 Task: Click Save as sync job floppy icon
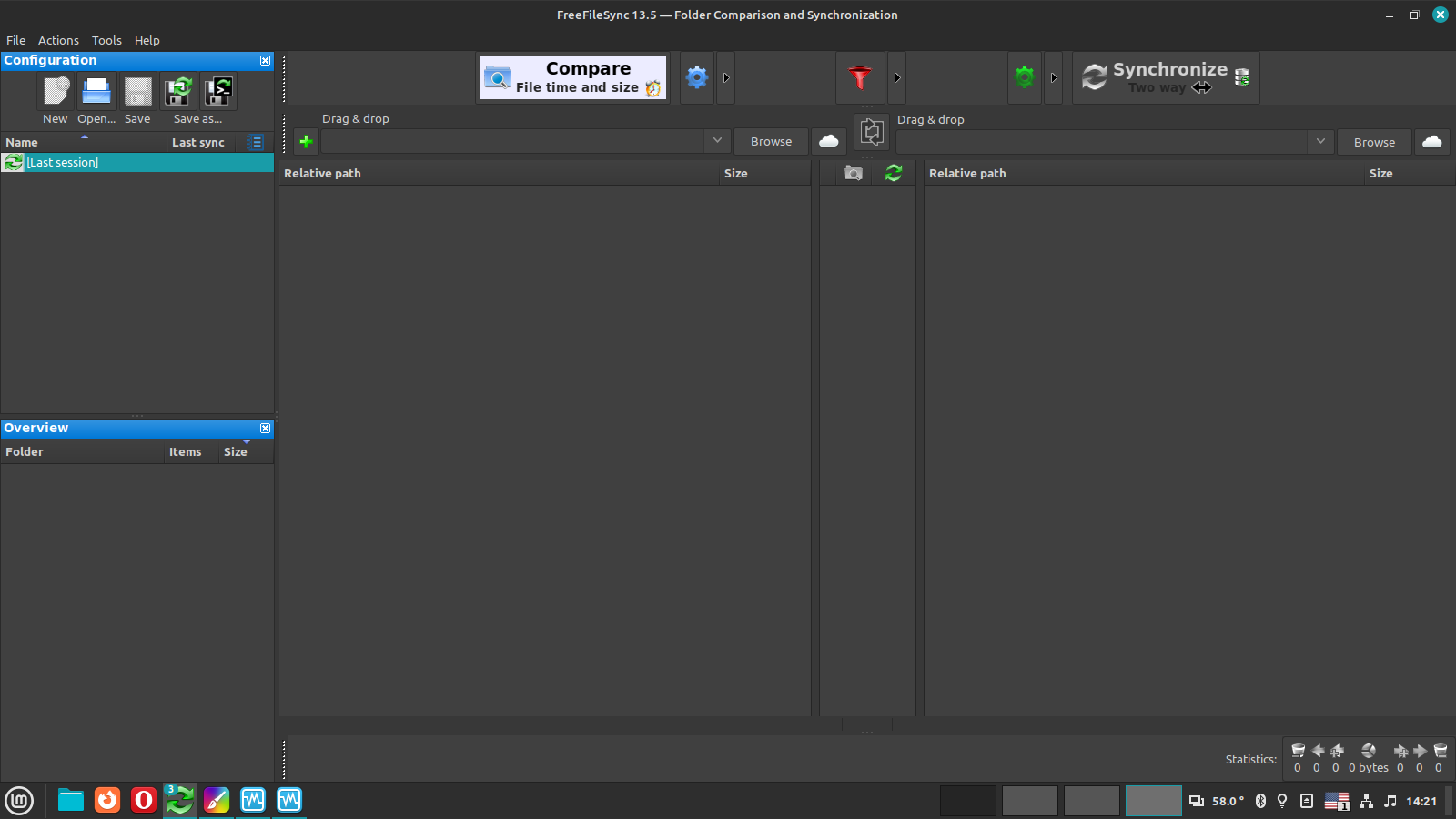178,91
